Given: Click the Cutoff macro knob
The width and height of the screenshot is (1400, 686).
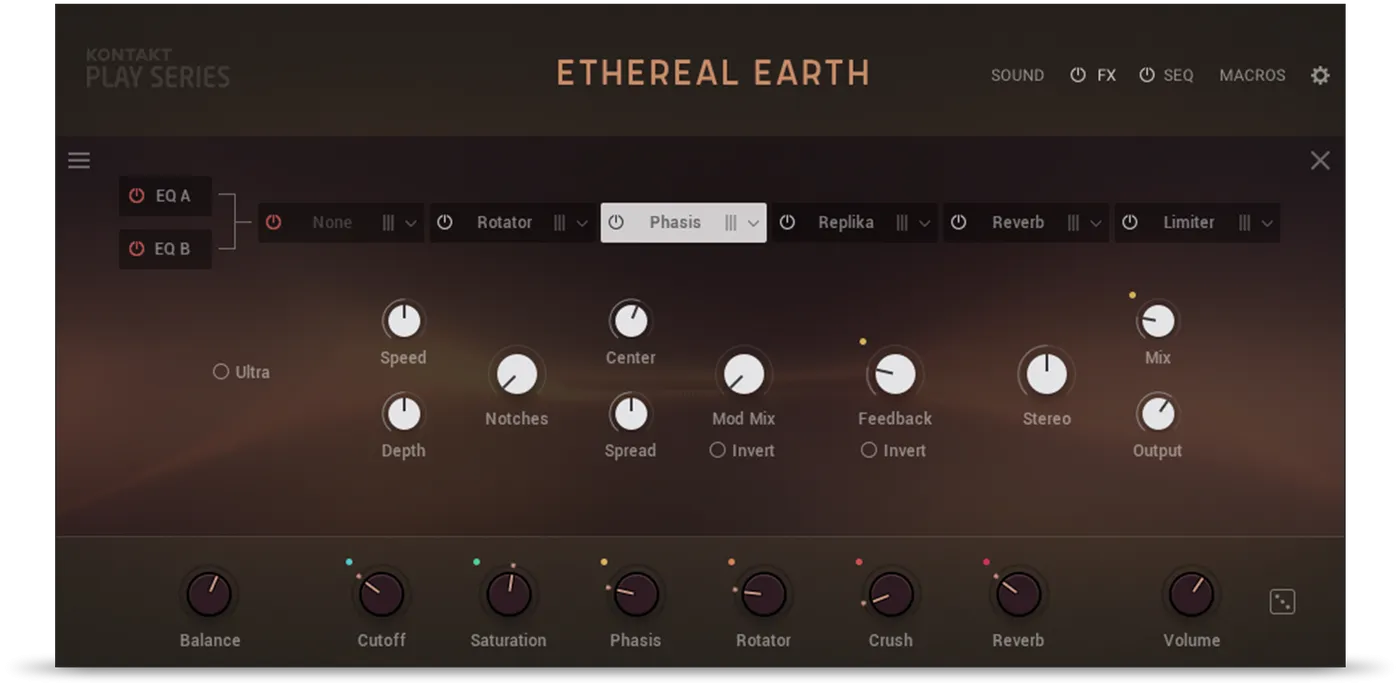Looking at the screenshot, I should click(x=381, y=594).
